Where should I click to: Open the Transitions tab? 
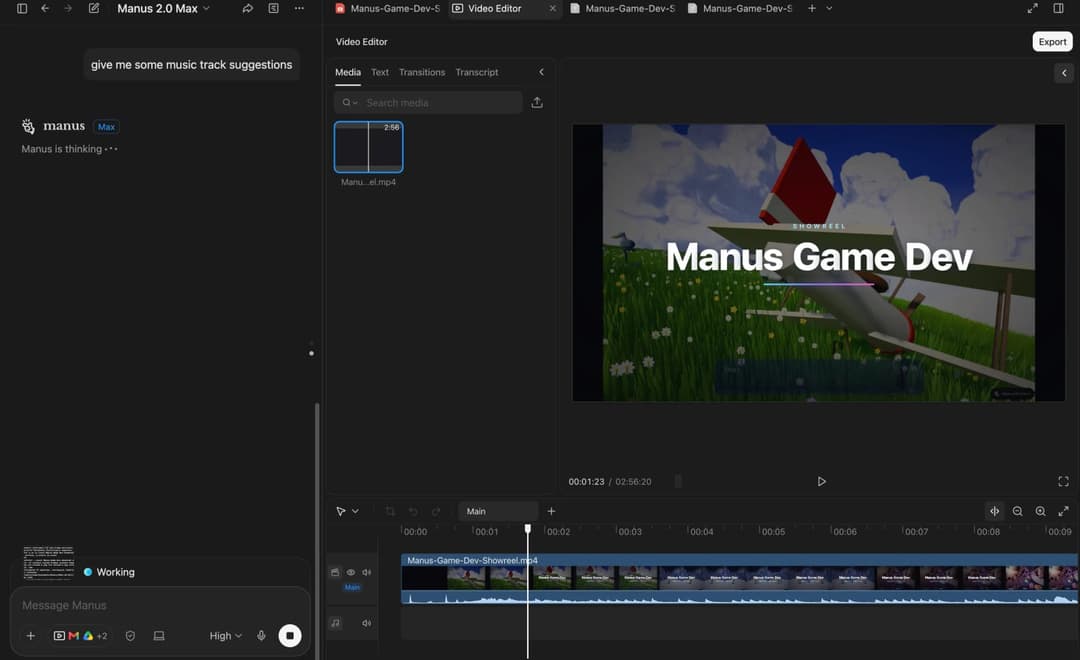(x=422, y=72)
